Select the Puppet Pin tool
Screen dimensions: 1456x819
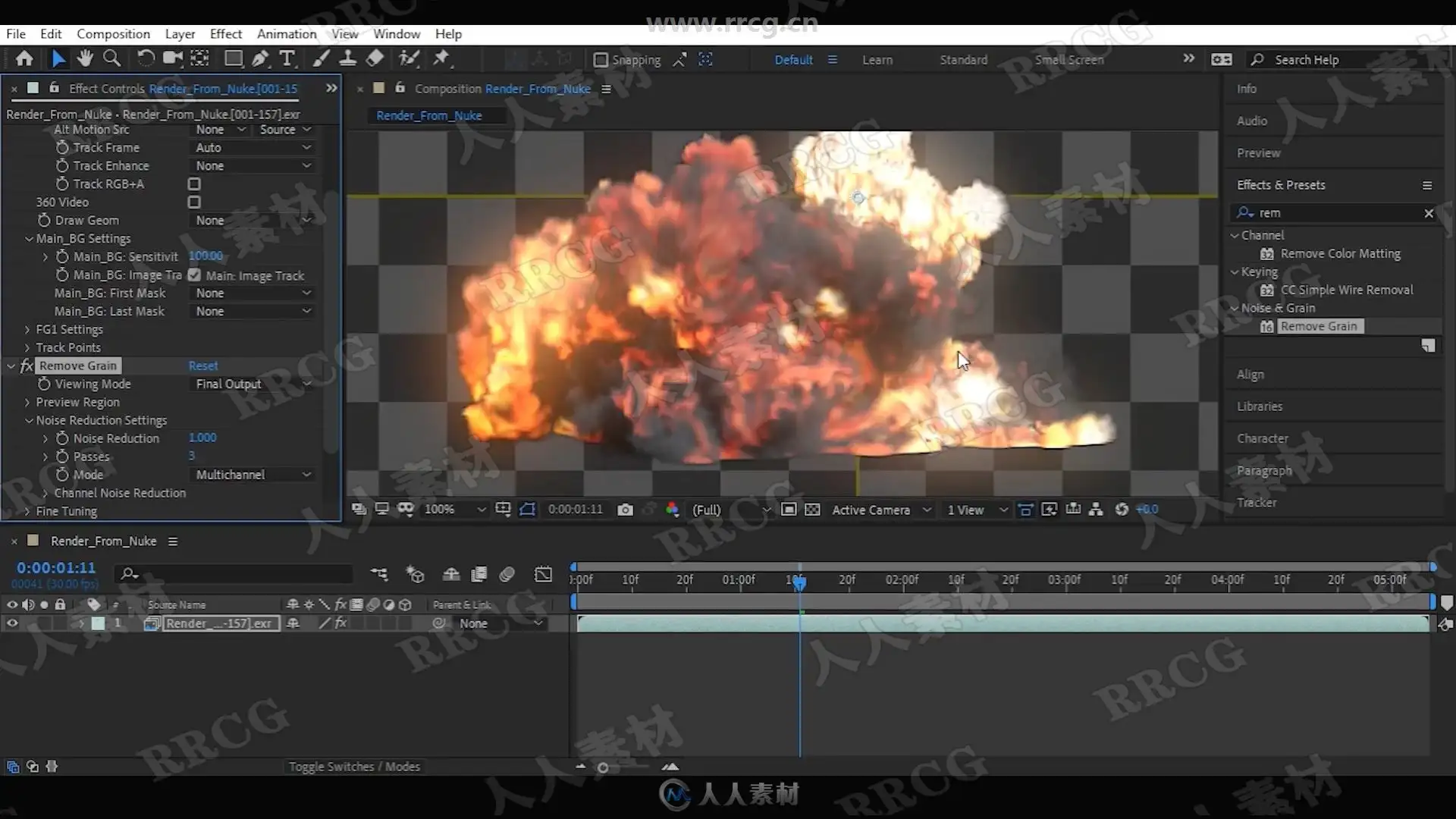[x=441, y=58]
